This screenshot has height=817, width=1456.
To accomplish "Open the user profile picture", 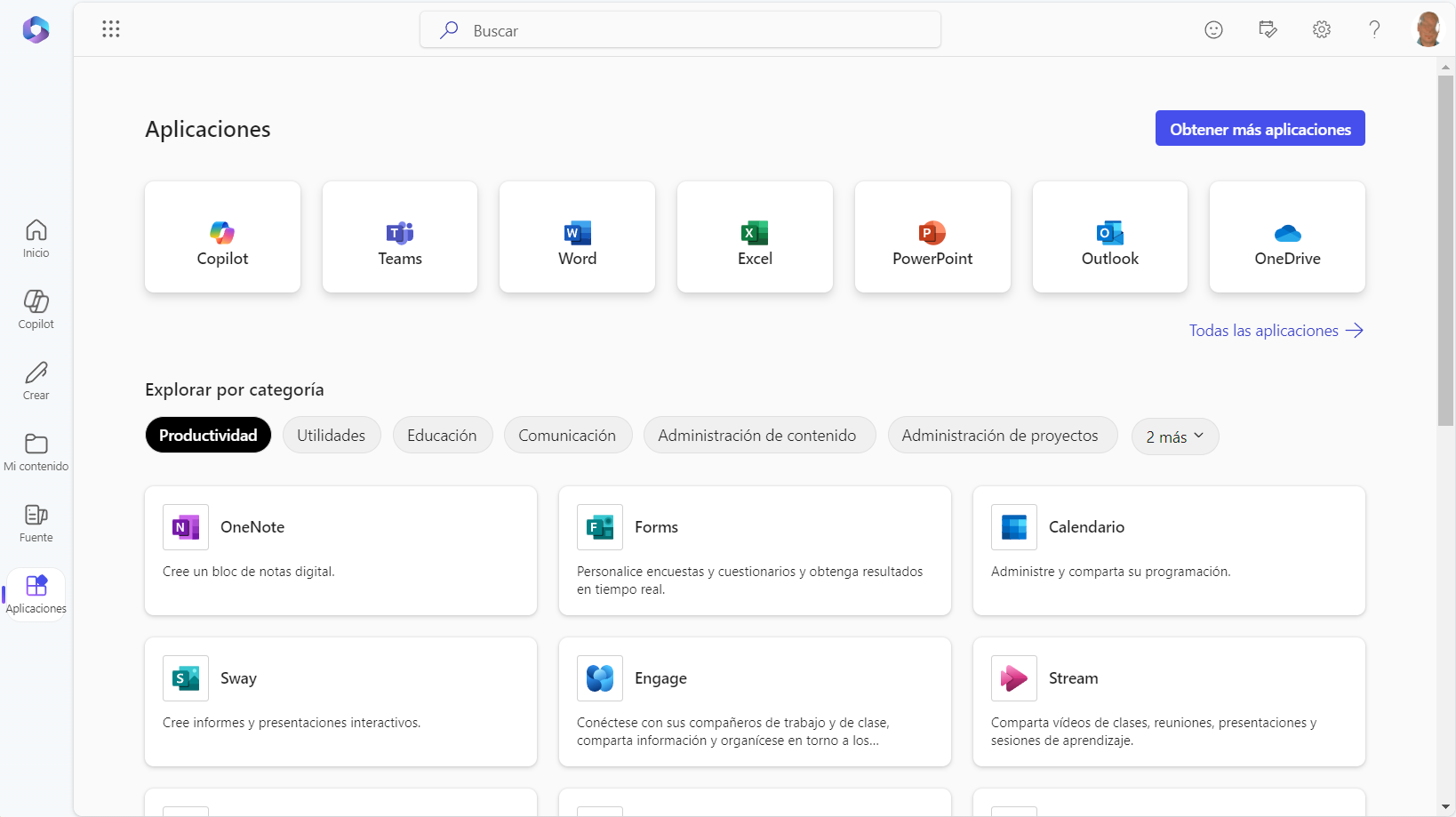I will 1428,29.
